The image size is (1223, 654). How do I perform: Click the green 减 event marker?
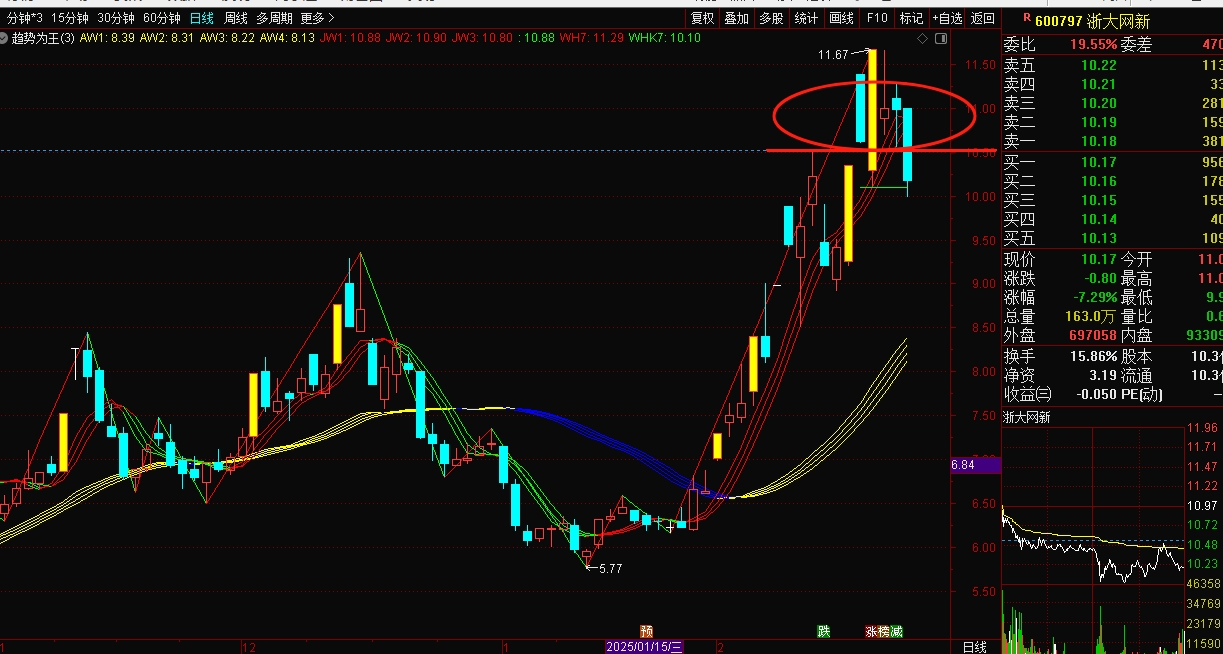pos(896,631)
